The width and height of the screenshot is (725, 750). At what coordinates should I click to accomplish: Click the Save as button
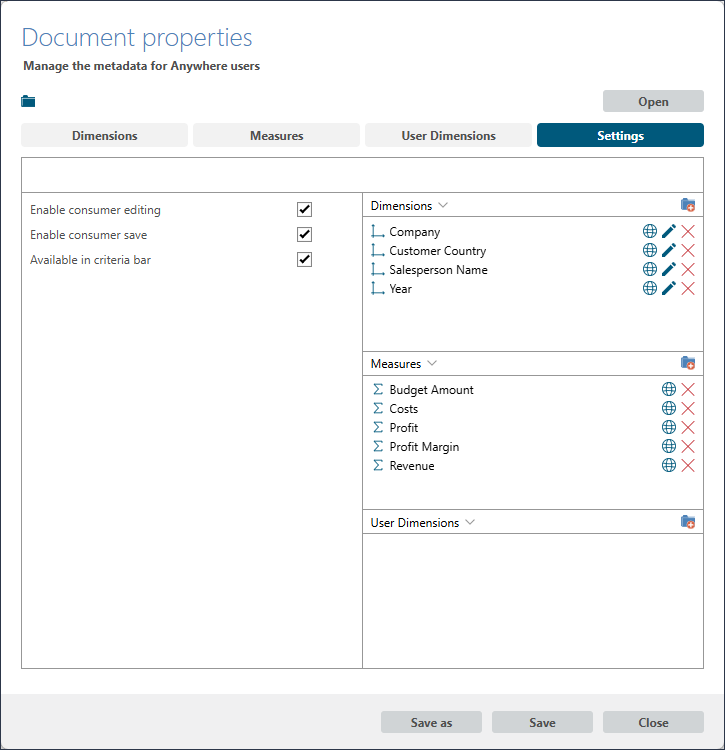click(x=431, y=723)
